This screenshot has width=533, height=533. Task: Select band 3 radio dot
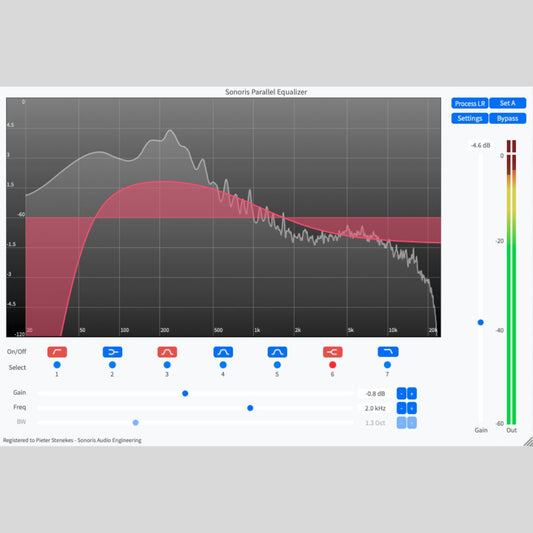point(167,365)
